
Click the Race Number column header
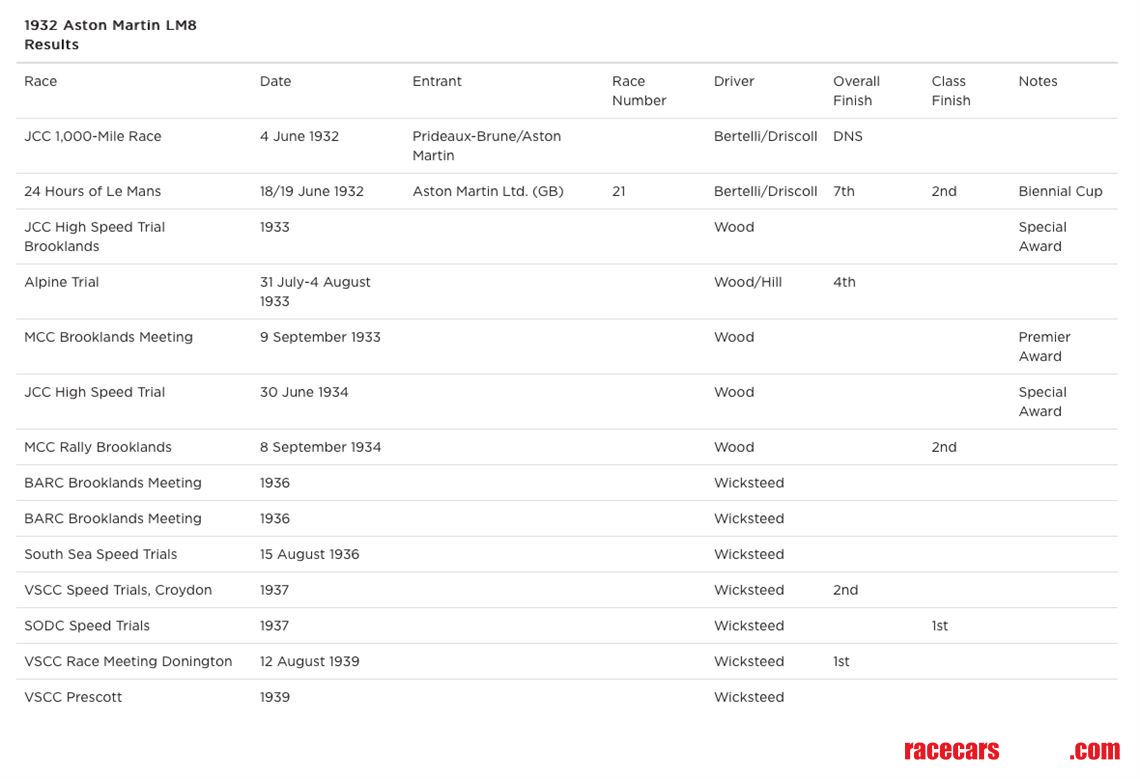point(638,90)
